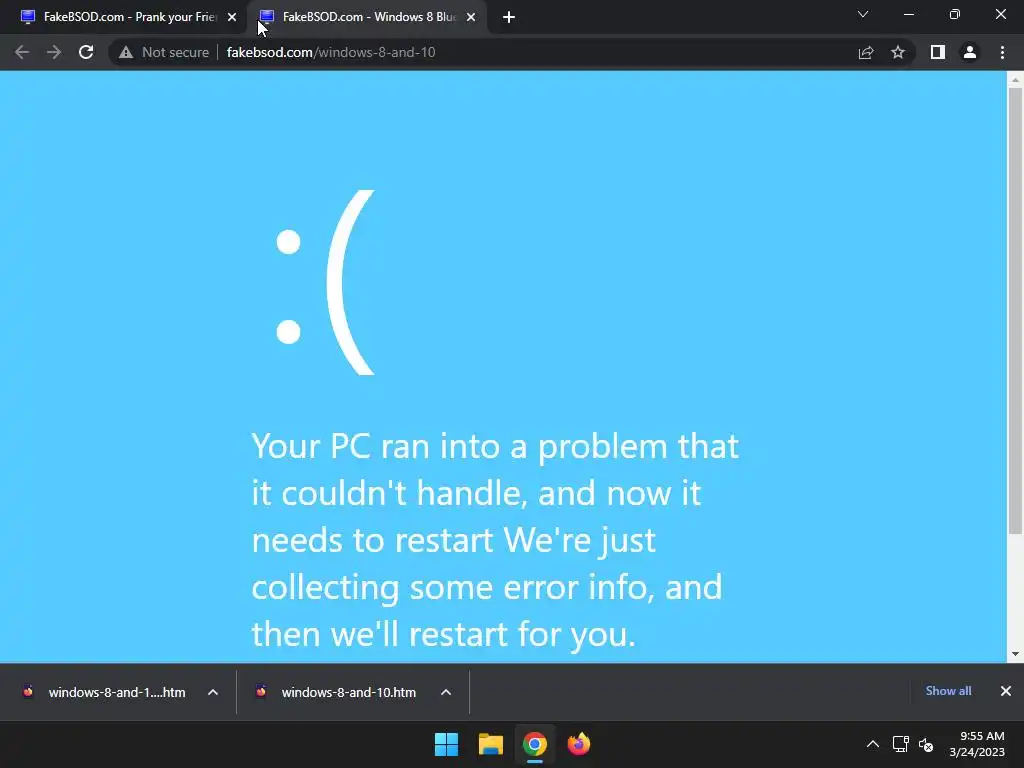This screenshot has height=768, width=1024.
Task: Expand options for windows-8-and-10.htm download
Action: coord(446,692)
